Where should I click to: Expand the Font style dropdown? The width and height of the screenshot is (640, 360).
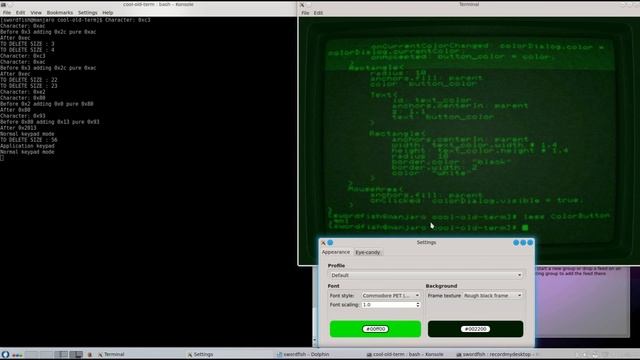click(391, 295)
